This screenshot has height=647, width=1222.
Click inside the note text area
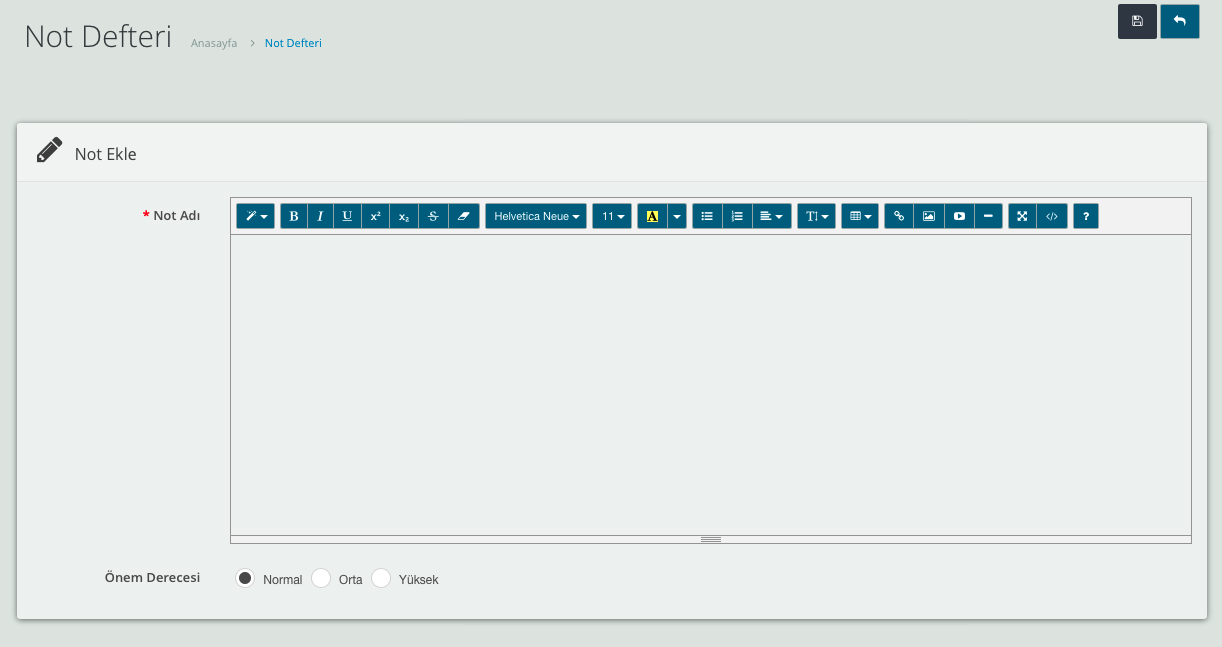(710, 385)
